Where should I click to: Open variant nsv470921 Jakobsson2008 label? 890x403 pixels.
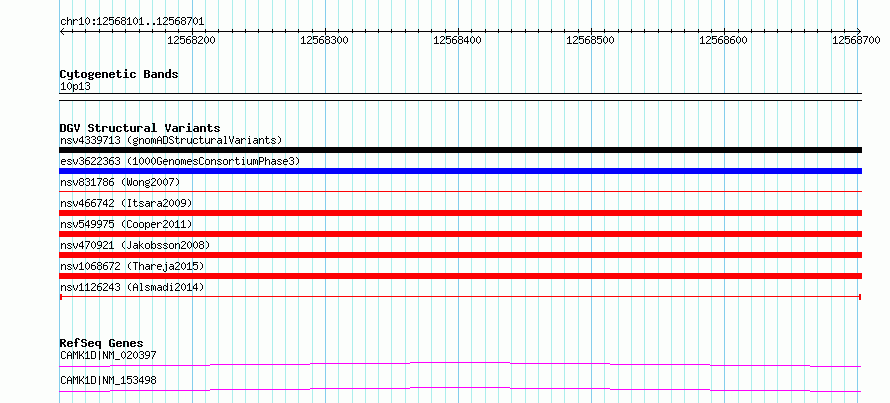(135, 245)
